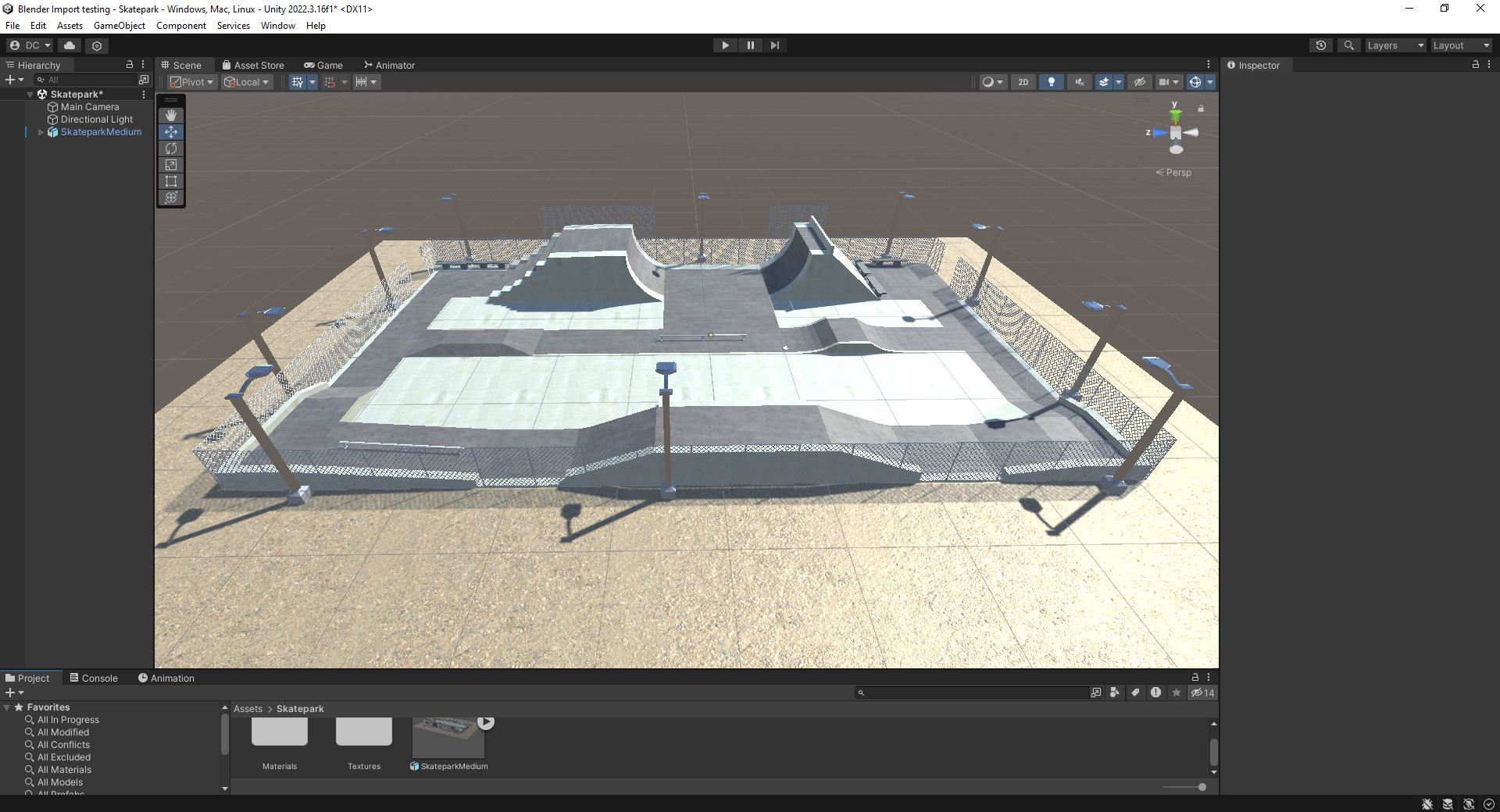The image size is (1500, 812).
Task: Adjust the project icon size slider
Action: tap(1184, 787)
